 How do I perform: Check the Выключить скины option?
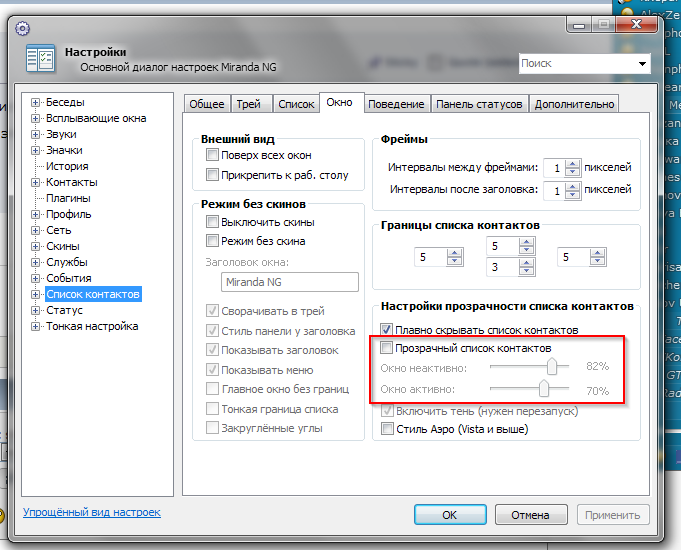[x=212, y=221]
